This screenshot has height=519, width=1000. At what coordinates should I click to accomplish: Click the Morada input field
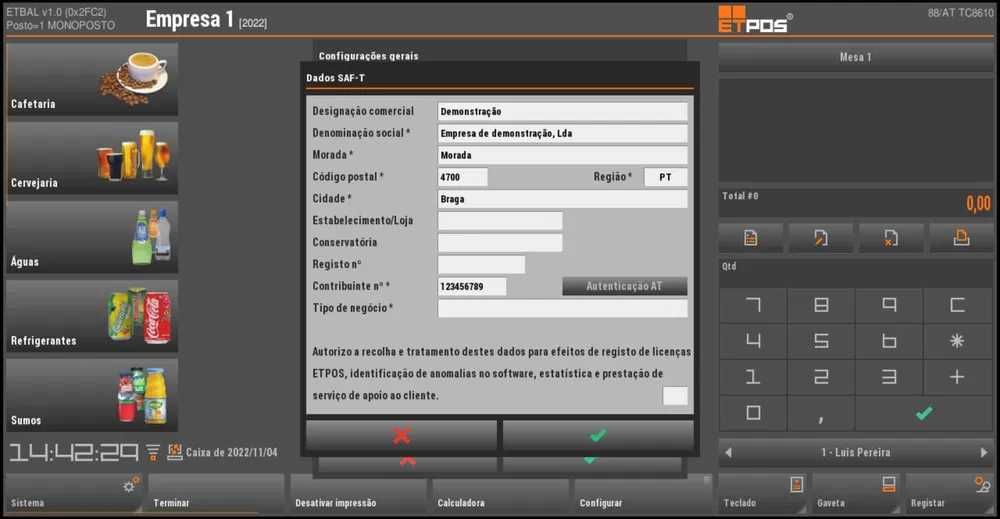point(562,155)
